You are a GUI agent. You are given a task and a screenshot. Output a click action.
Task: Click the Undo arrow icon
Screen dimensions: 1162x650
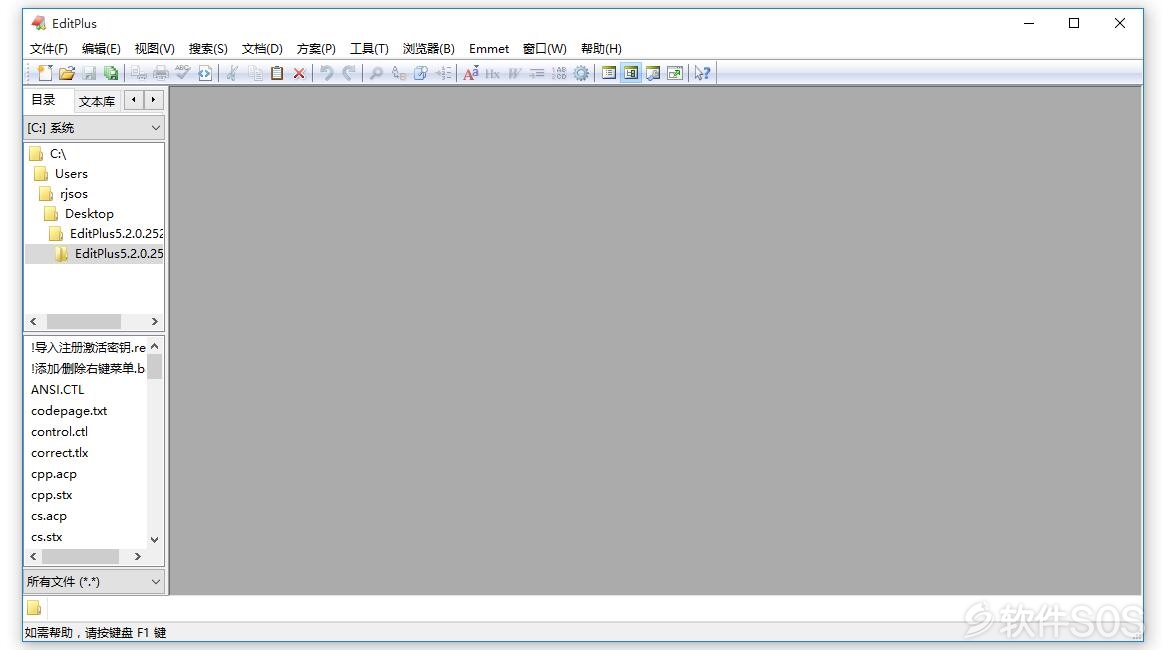(x=326, y=73)
